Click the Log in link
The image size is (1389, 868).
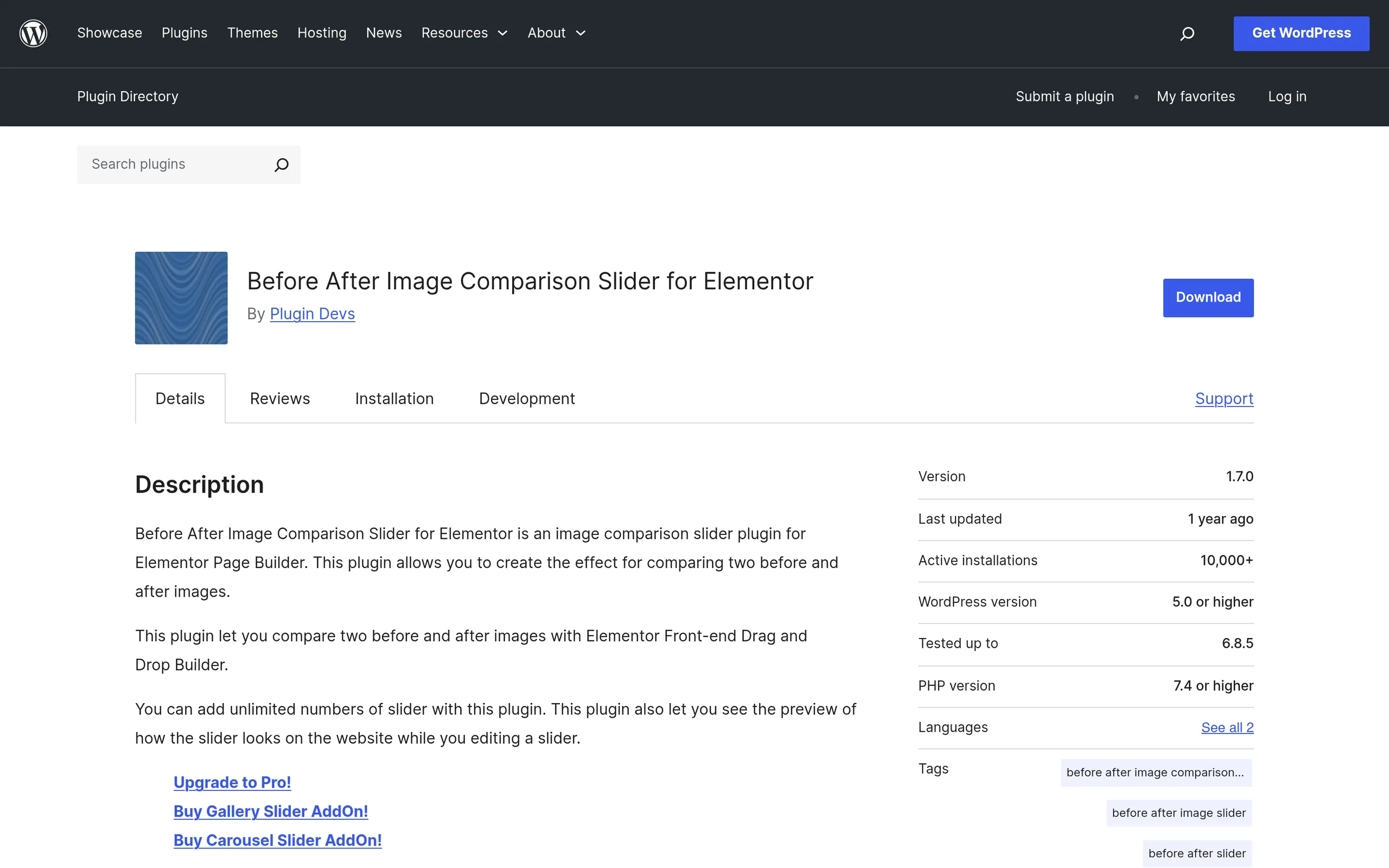pos(1287,97)
